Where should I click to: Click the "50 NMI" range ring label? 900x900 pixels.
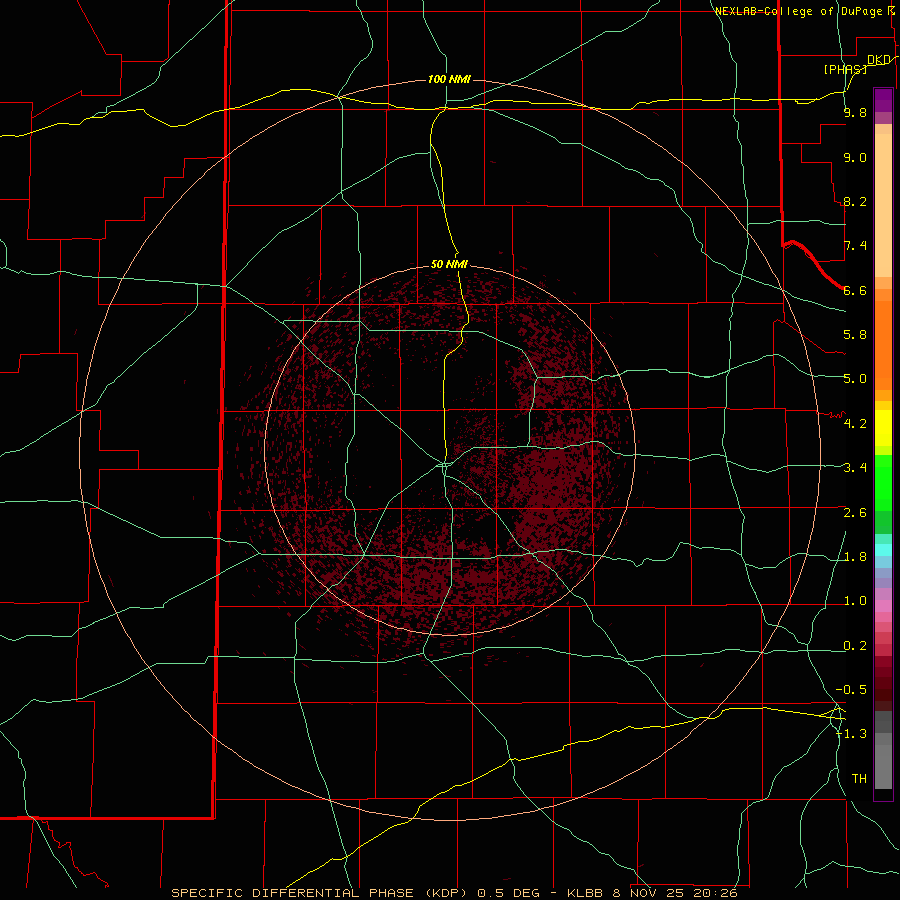coord(449,264)
